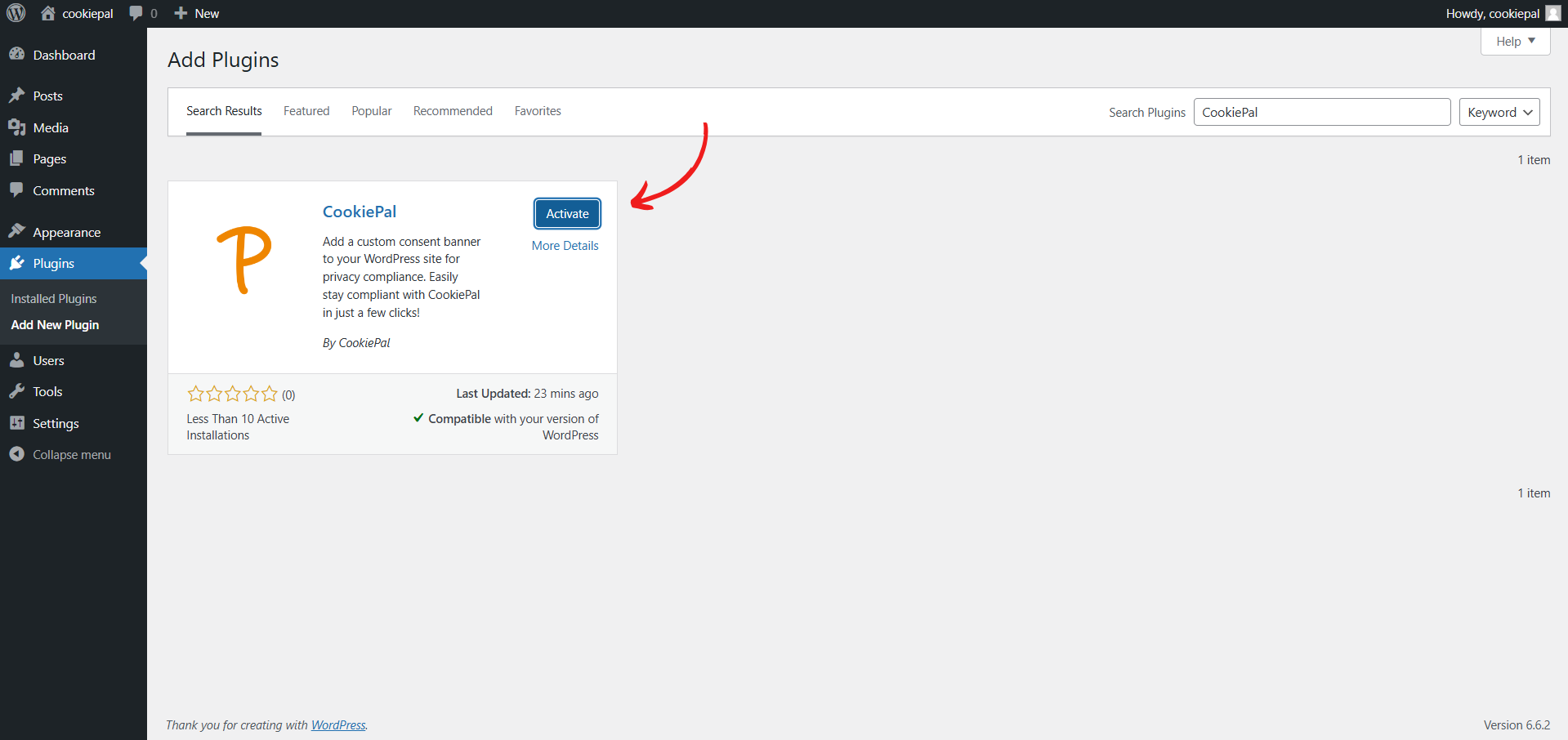Select the Plugins plug icon

pos(18,263)
